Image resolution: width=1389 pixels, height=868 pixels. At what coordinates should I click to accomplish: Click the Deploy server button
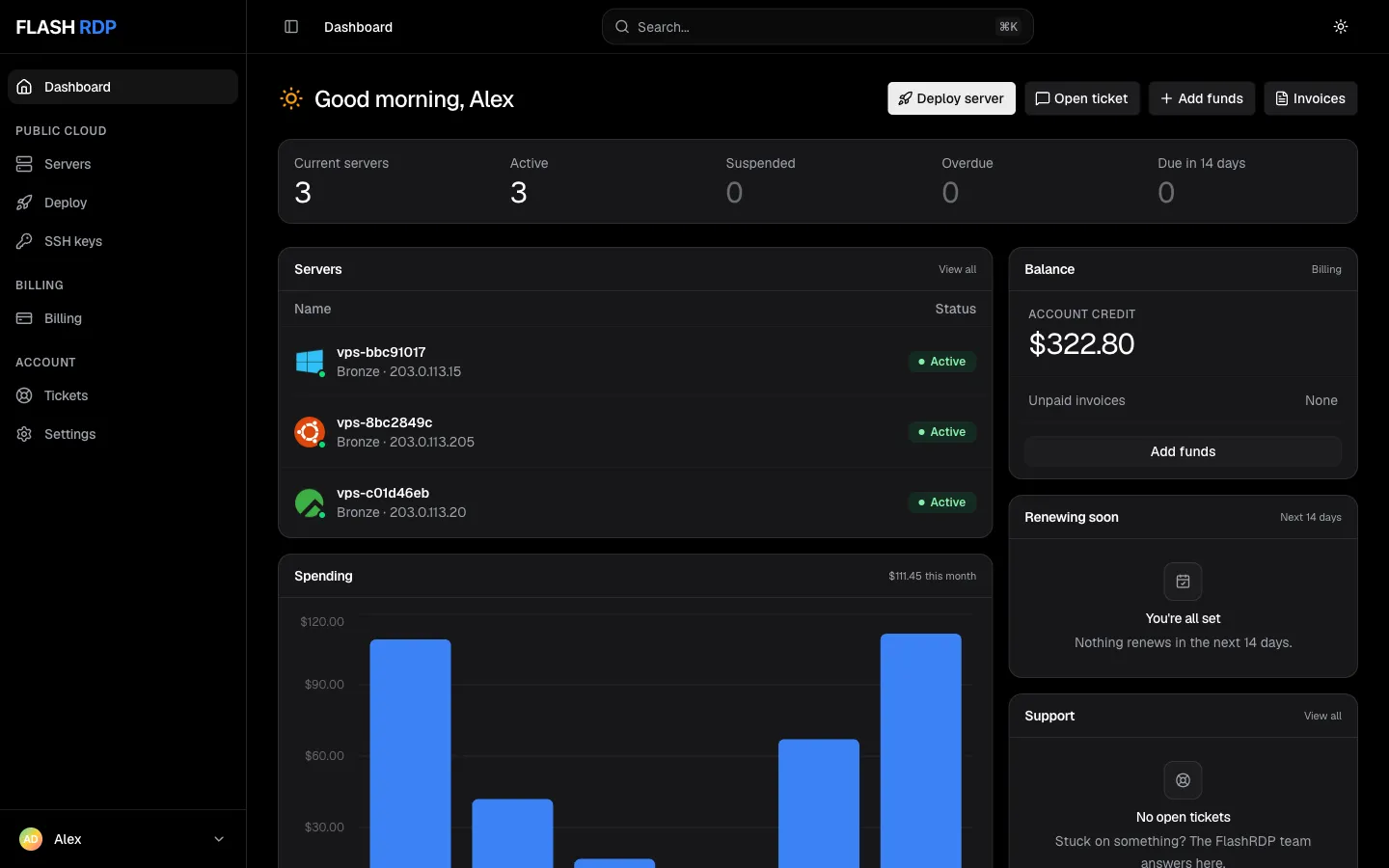click(x=951, y=98)
